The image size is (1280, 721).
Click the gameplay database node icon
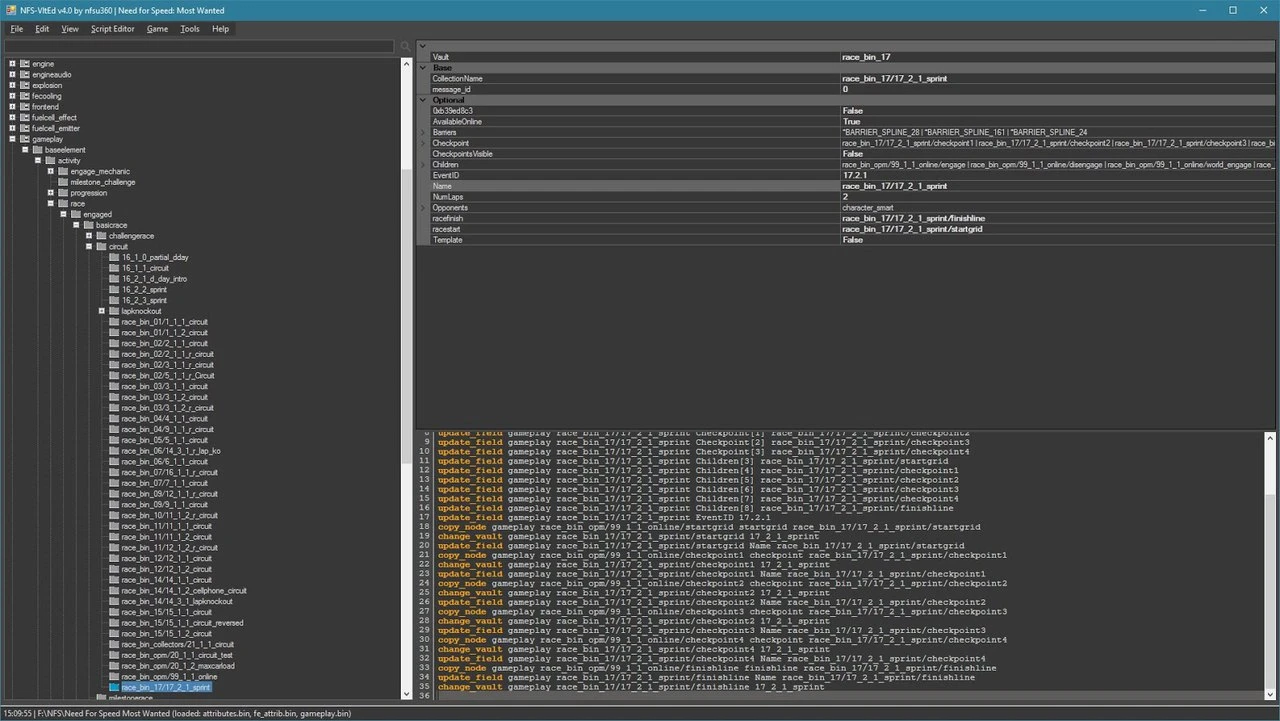(25, 139)
